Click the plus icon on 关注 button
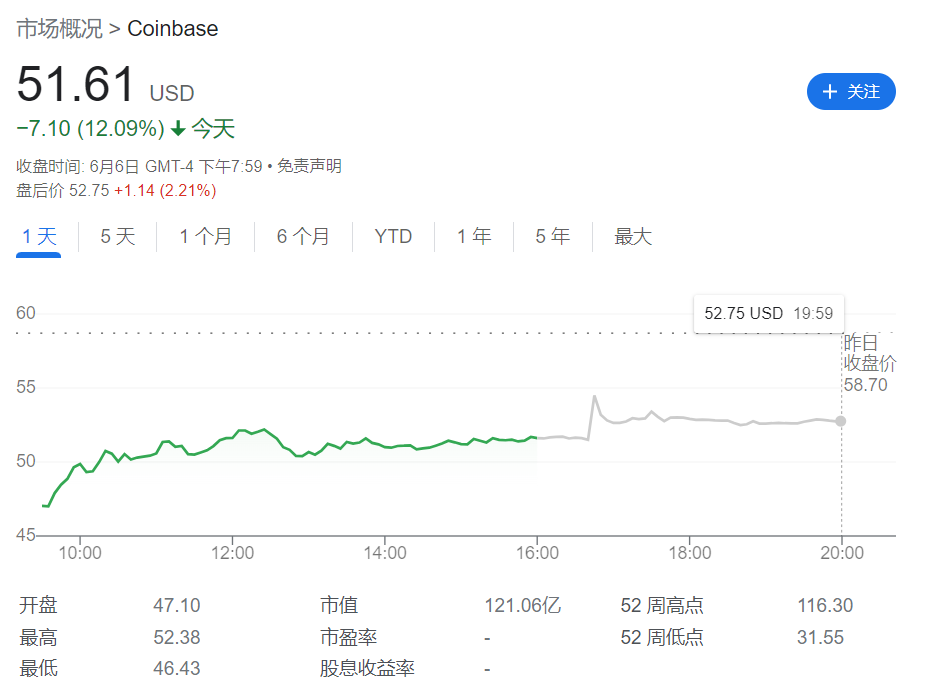 coord(829,92)
